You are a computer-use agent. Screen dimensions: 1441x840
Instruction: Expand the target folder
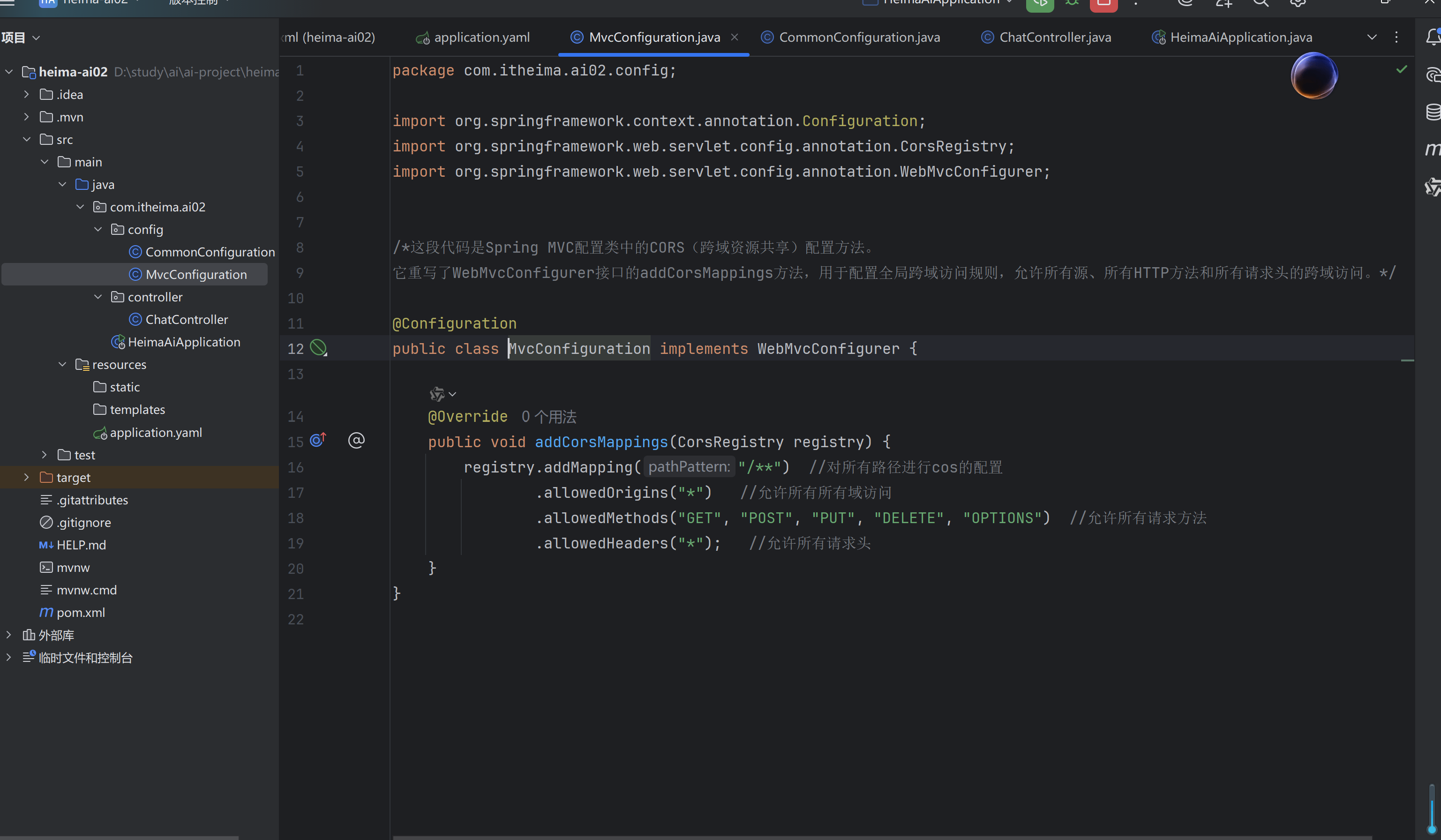pyautogui.click(x=26, y=477)
